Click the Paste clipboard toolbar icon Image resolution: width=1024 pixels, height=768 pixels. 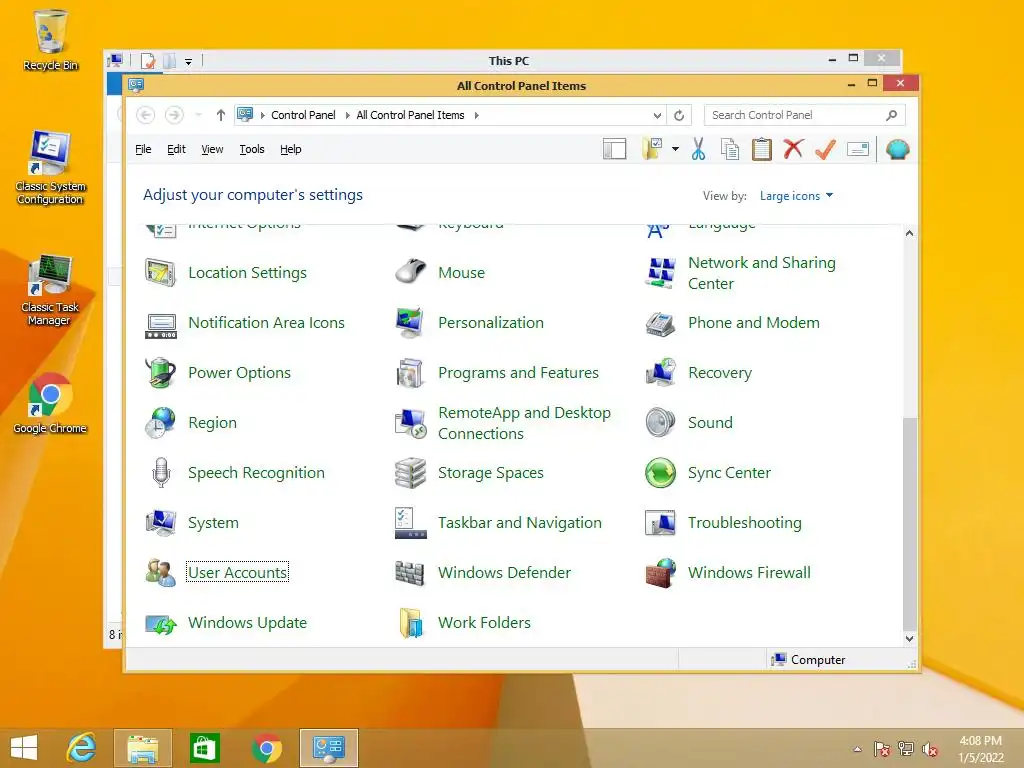(761, 149)
